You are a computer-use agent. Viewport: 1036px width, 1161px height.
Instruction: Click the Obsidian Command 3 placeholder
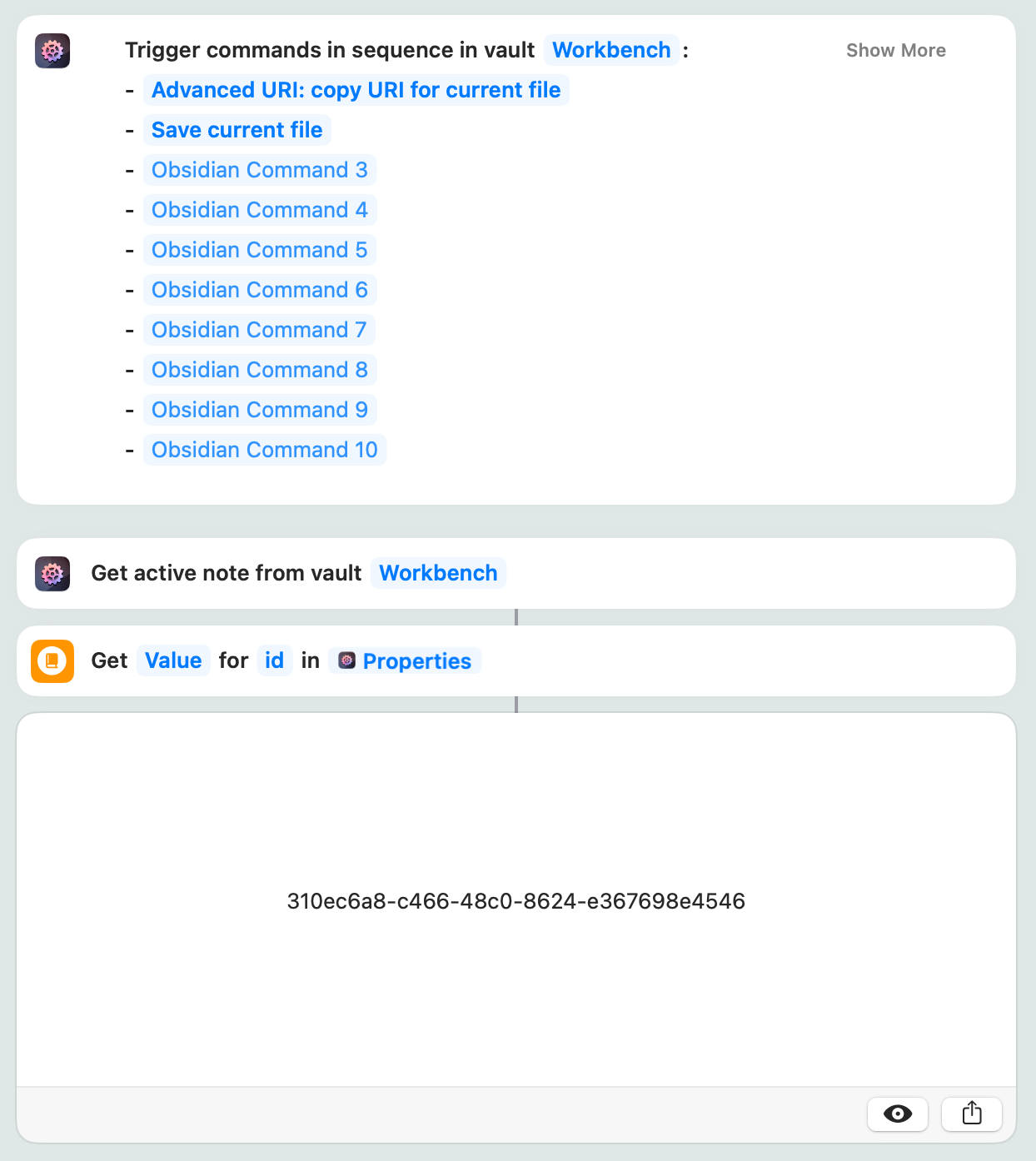(259, 170)
